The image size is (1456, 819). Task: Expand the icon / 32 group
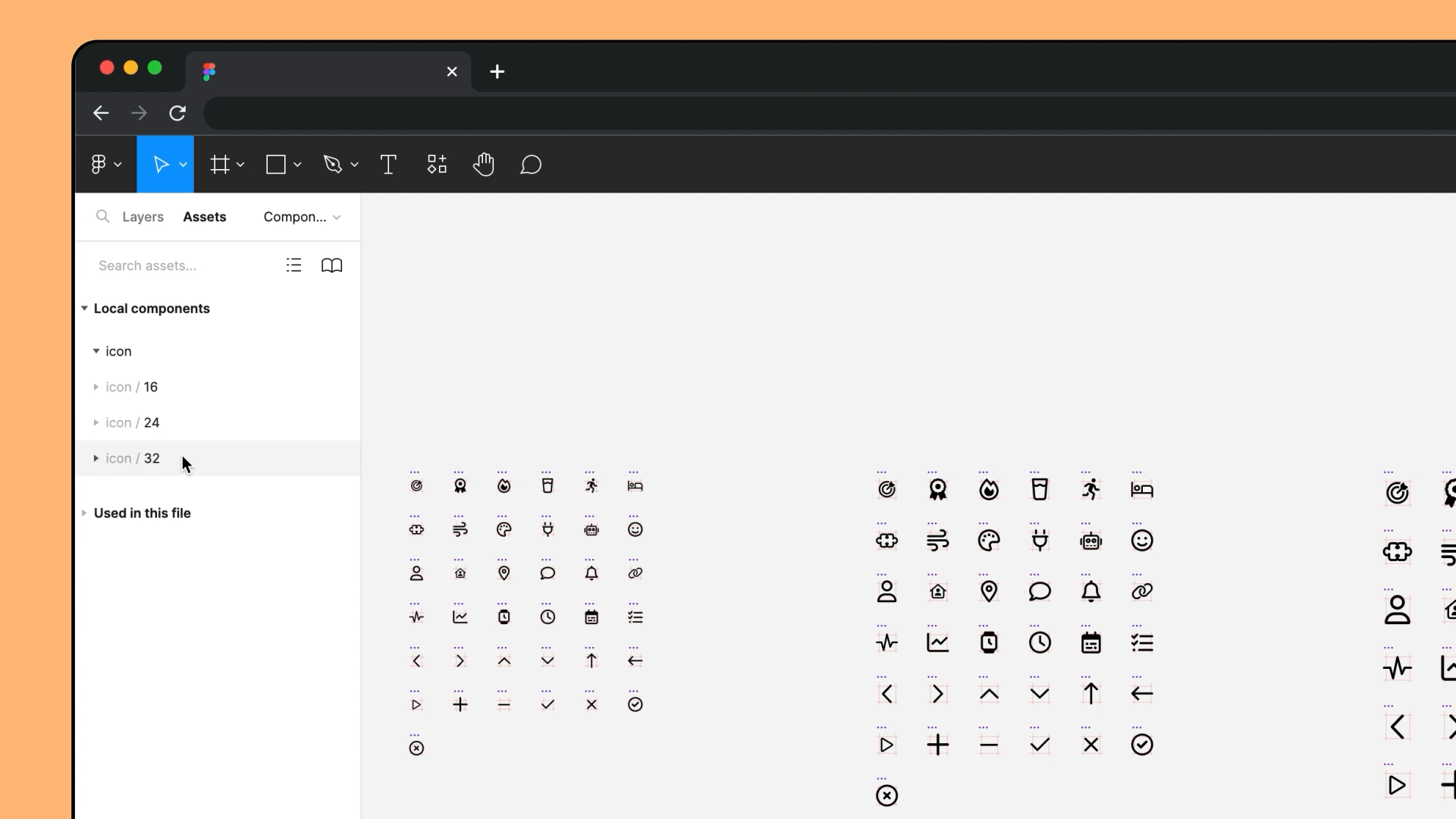[96, 458]
